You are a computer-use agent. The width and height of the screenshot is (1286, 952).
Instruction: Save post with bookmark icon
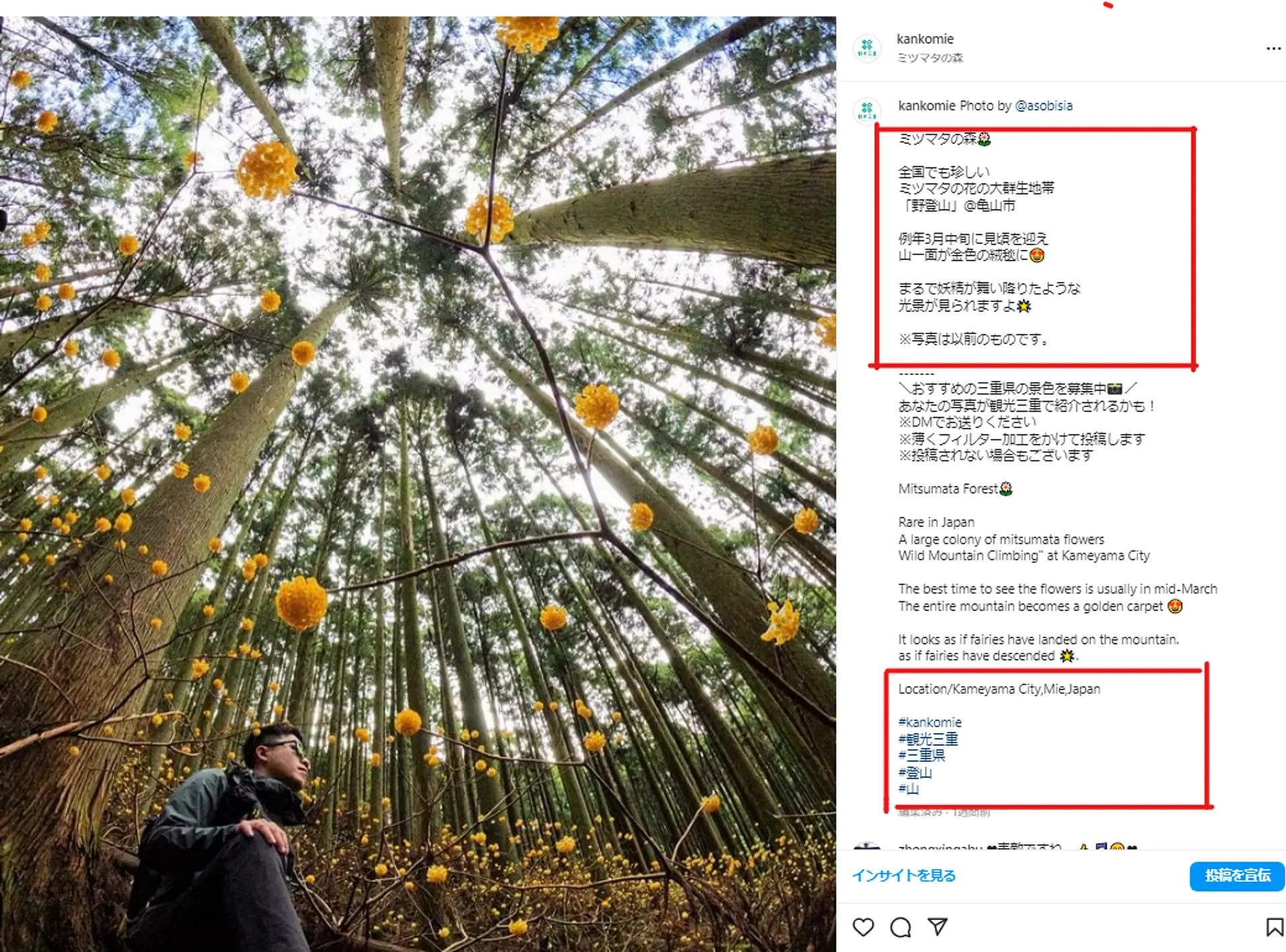pos(1274,927)
